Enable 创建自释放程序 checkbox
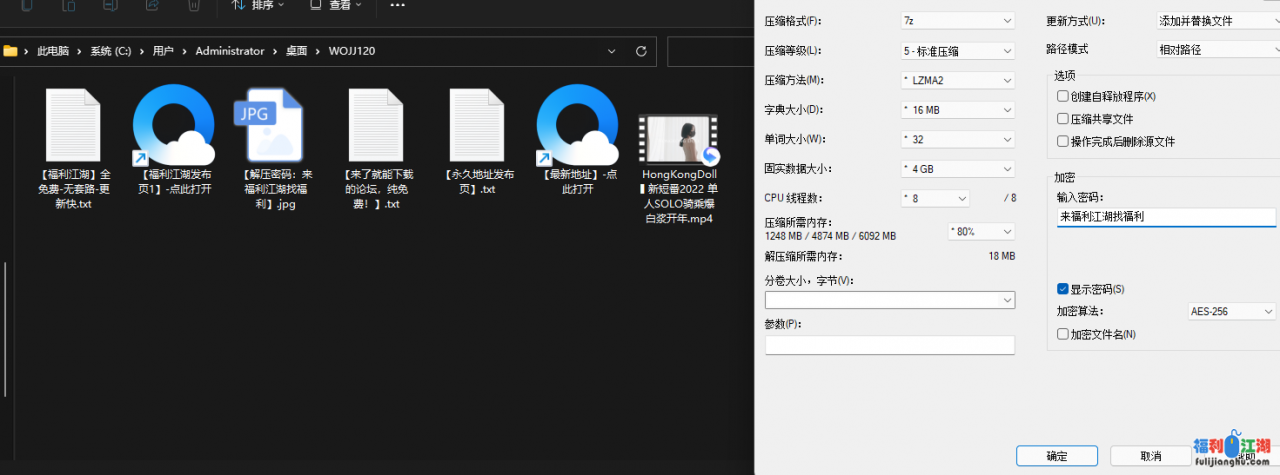 [1063, 96]
